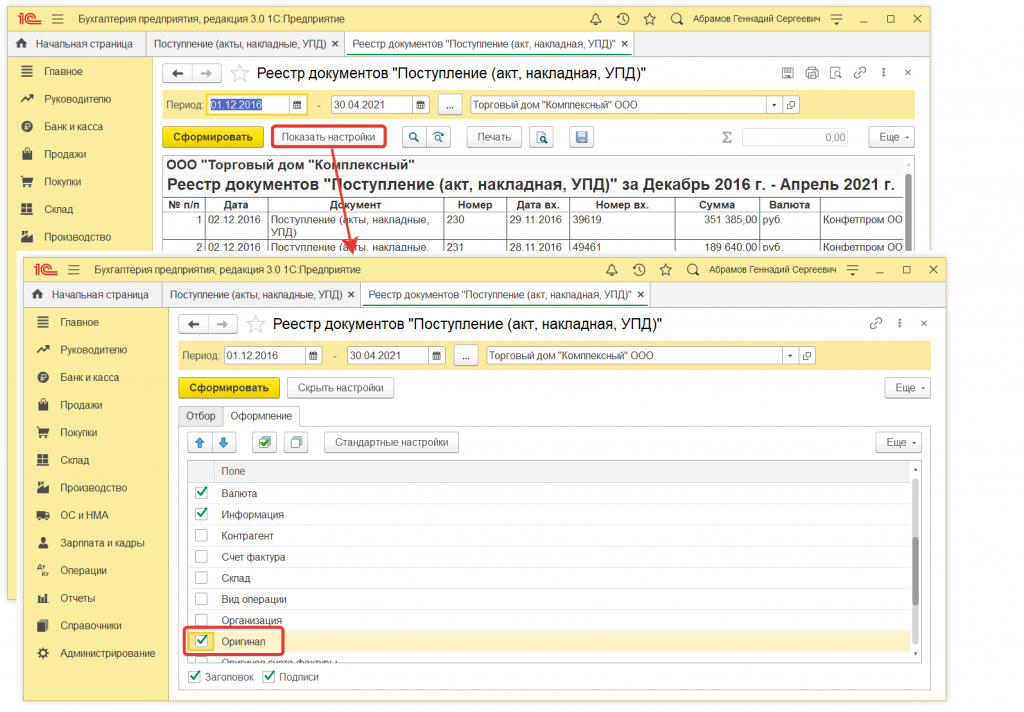Toggle the Заголовок checkbox
Screen dimensions: 1024x712
tap(195, 677)
